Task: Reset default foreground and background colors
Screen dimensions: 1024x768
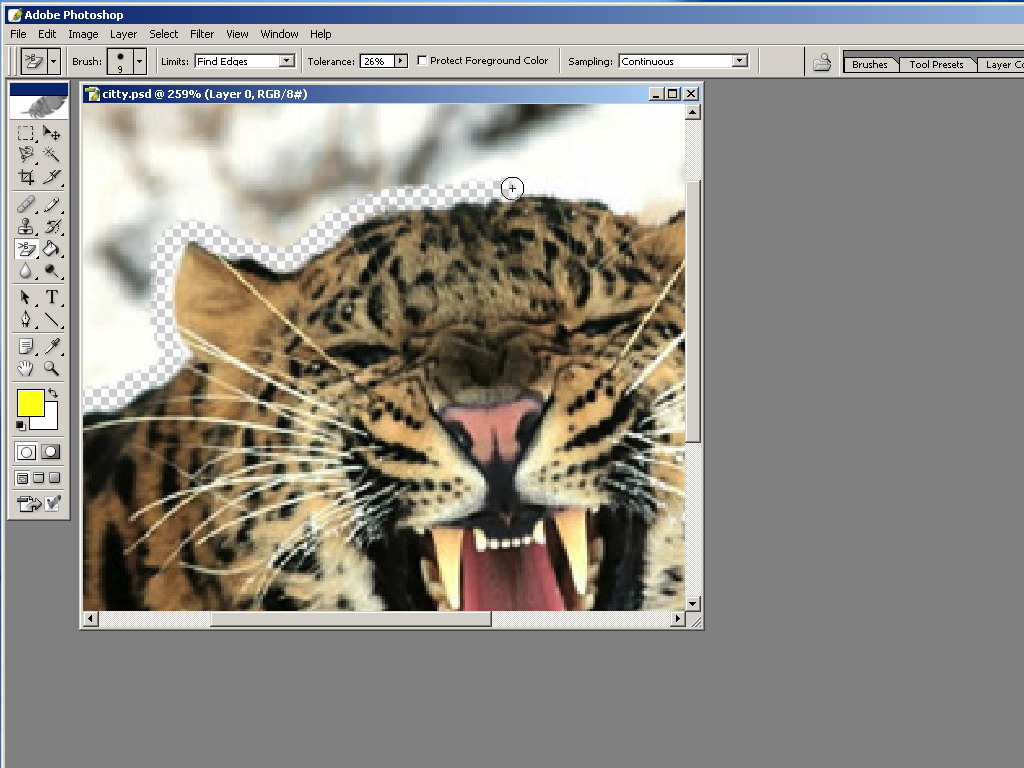Action: click(21, 426)
